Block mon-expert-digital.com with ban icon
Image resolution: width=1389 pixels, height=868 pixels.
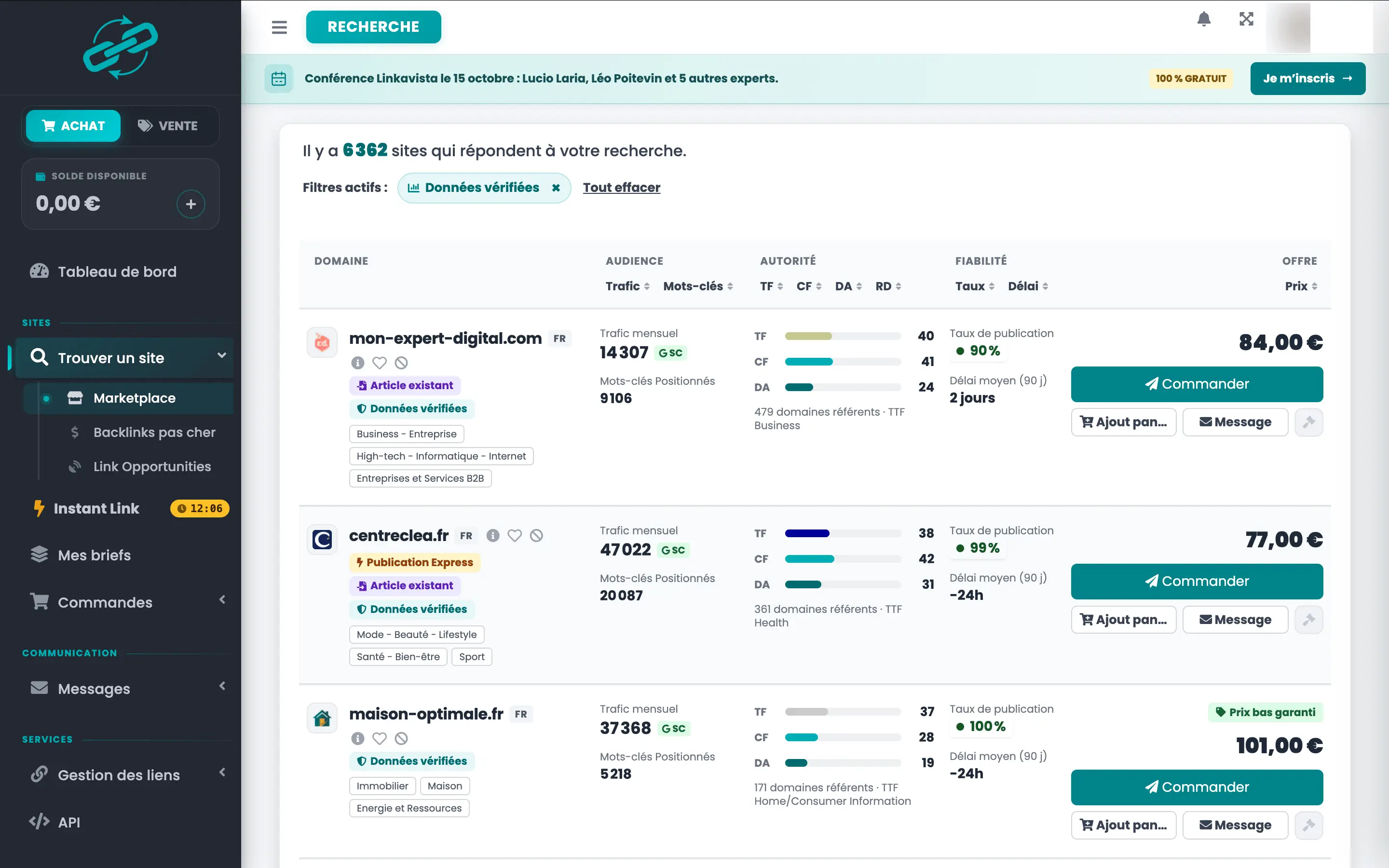point(401,363)
